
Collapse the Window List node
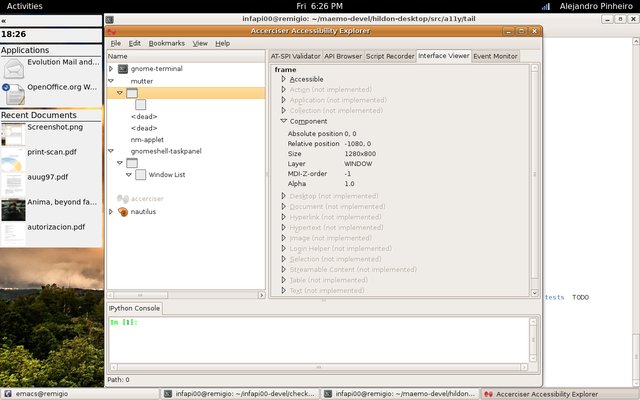tap(129, 175)
